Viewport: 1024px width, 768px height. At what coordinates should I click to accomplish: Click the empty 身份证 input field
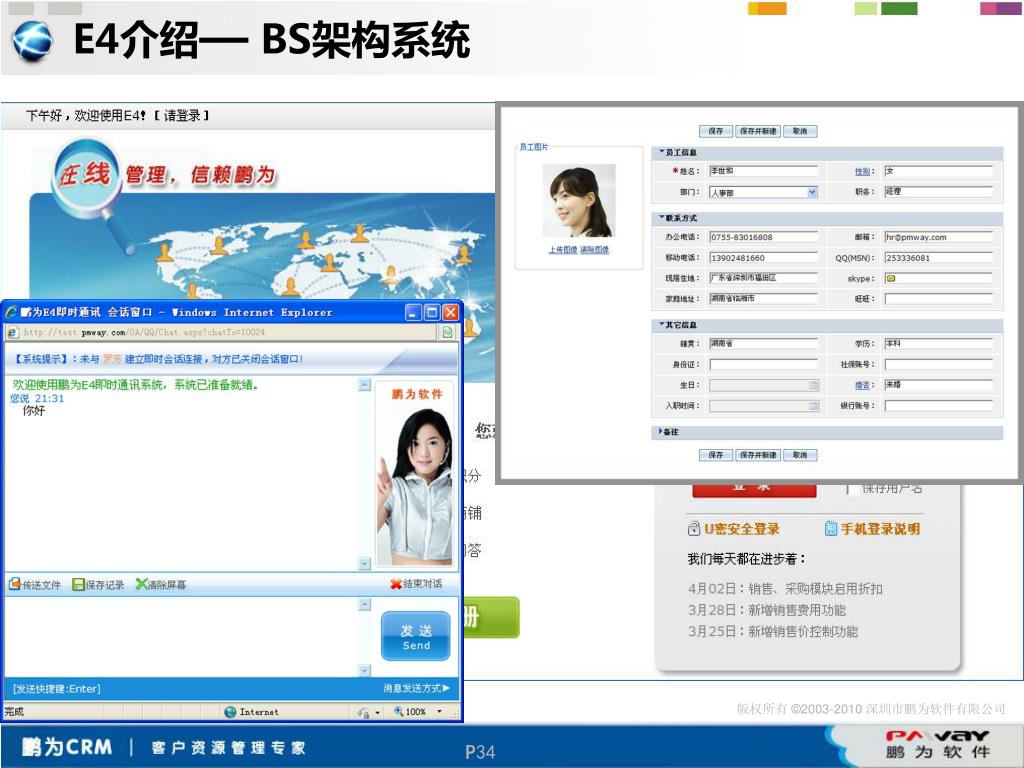[x=763, y=364]
